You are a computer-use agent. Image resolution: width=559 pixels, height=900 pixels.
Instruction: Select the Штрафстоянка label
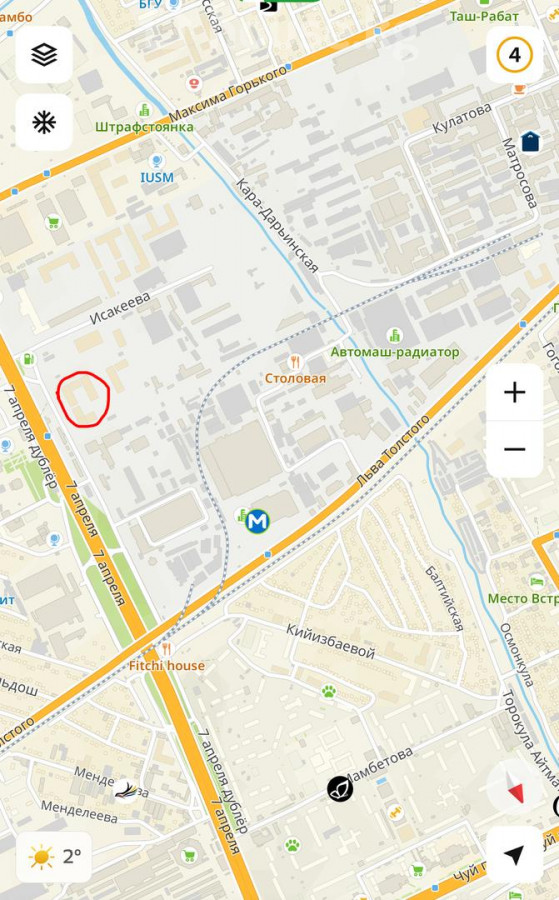(144, 127)
